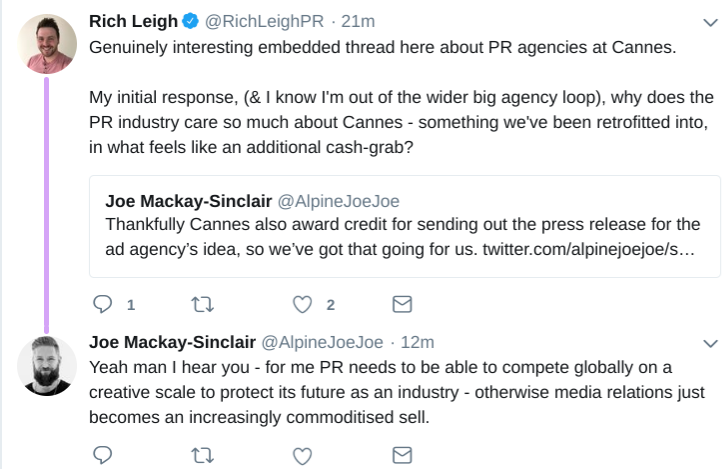
Task: Open Rich Leigh's profile picture
Action: (47, 45)
